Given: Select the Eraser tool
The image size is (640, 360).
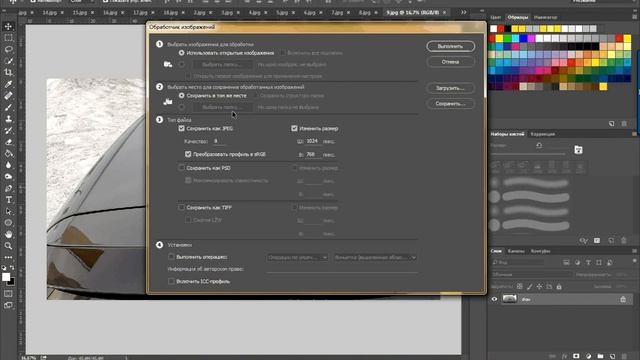Looking at the screenshot, I should click(x=9, y=142).
